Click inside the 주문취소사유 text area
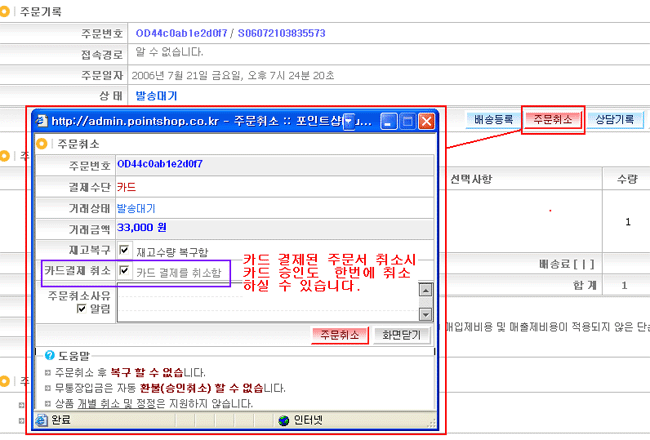Viewport: 650px width, 440px height. [266, 300]
